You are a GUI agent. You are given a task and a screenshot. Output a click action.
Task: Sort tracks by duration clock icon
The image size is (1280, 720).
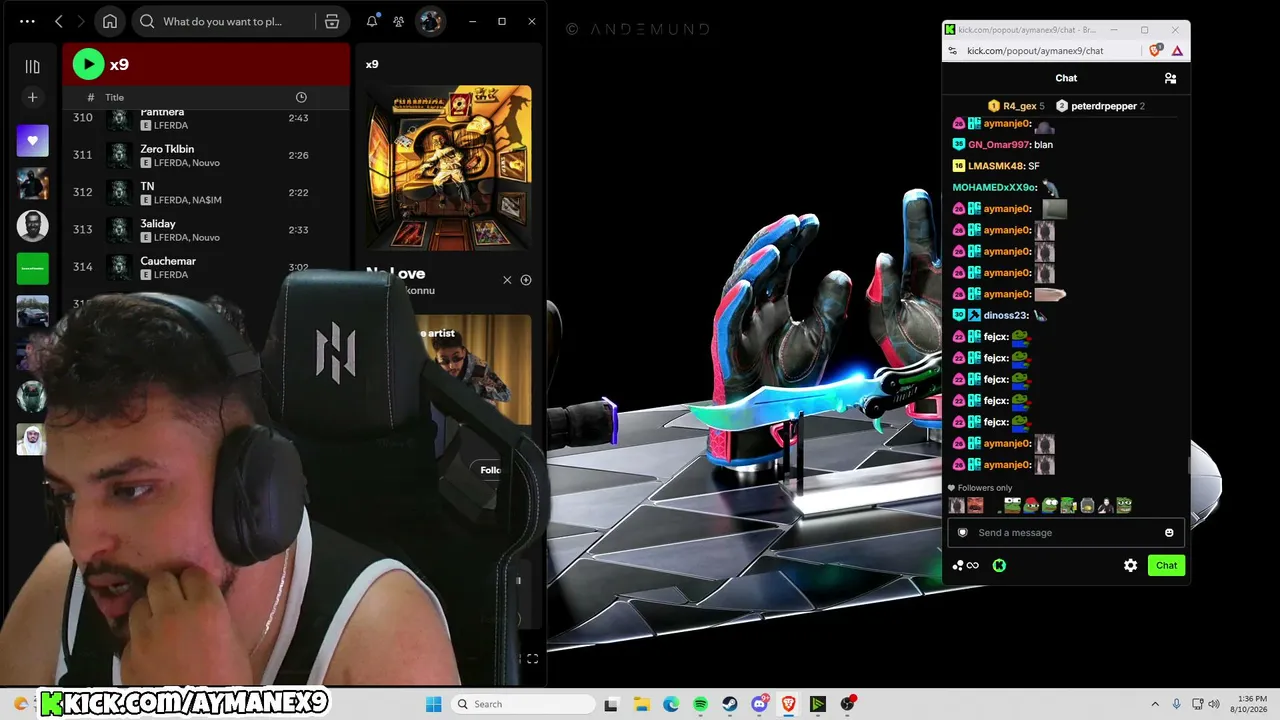(x=301, y=97)
